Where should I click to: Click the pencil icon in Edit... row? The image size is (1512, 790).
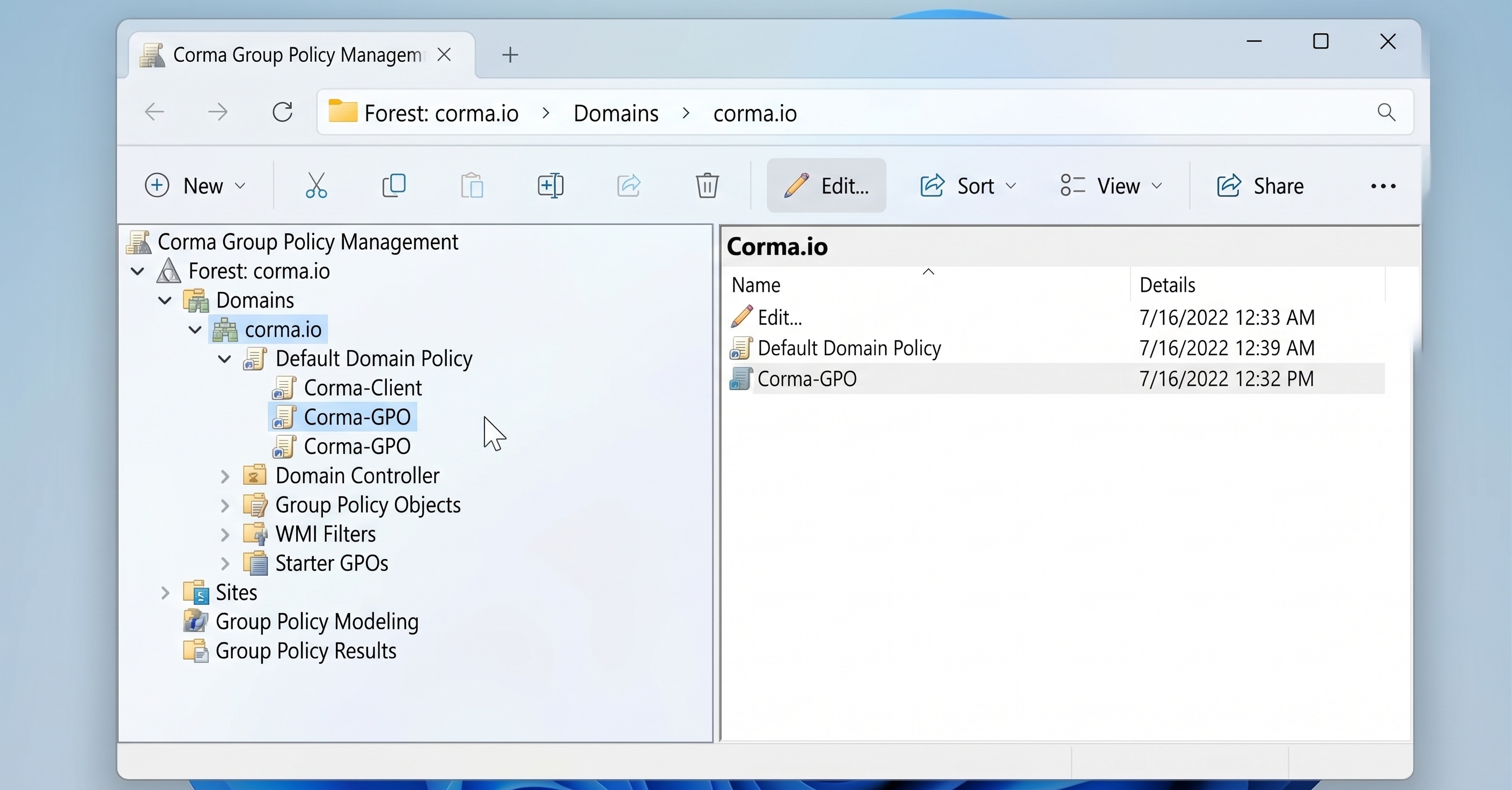(742, 317)
